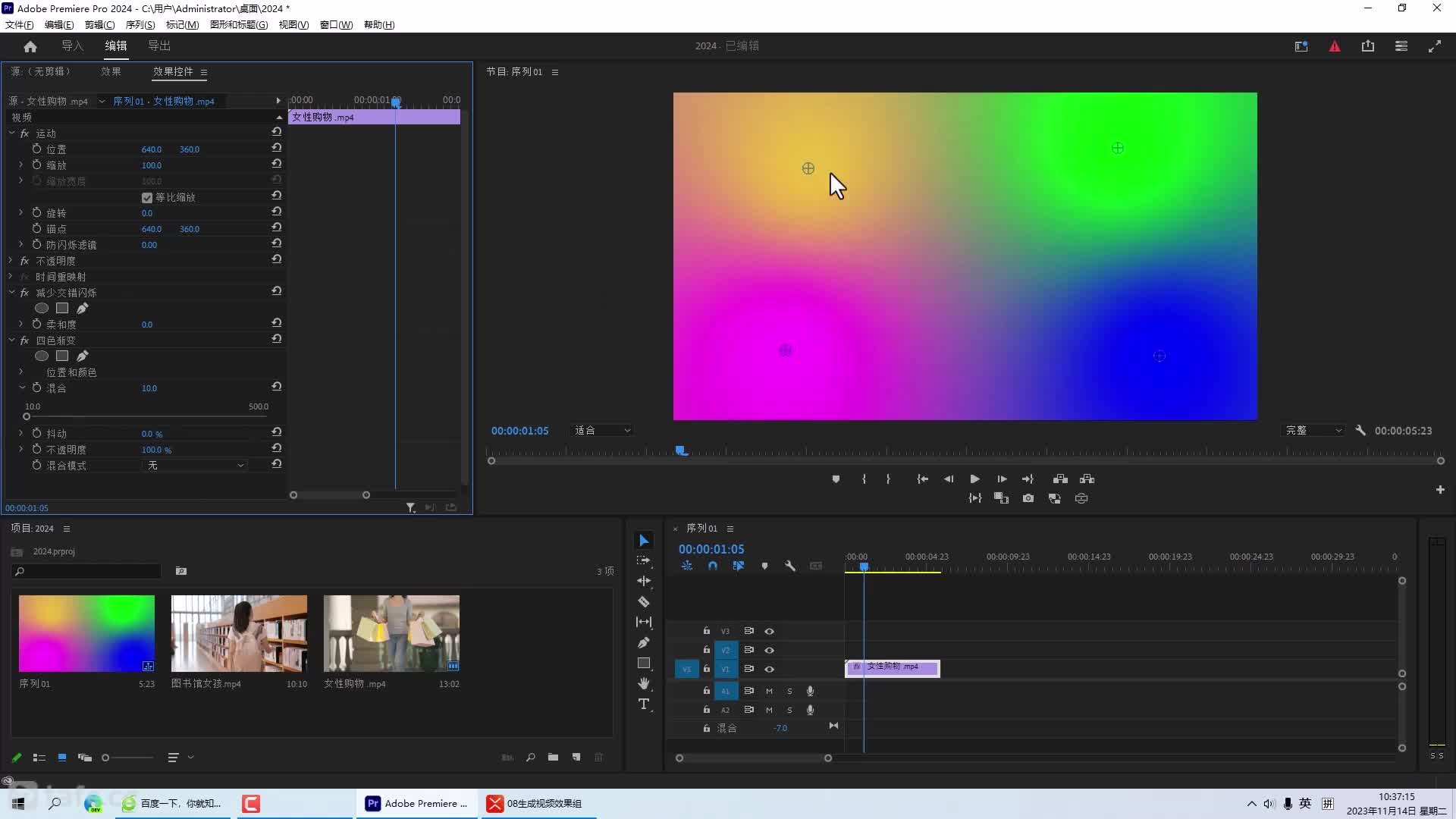
Task: Toggle V3 track output eye
Action: click(x=769, y=631)
